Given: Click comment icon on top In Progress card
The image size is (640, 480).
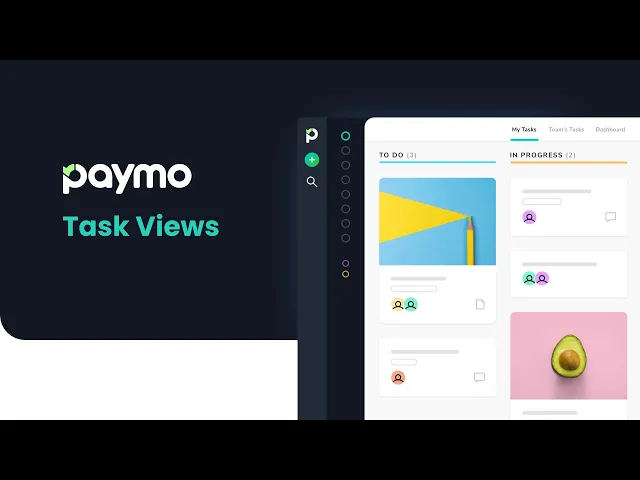Looking at the screenshot, I should (610, 217).
